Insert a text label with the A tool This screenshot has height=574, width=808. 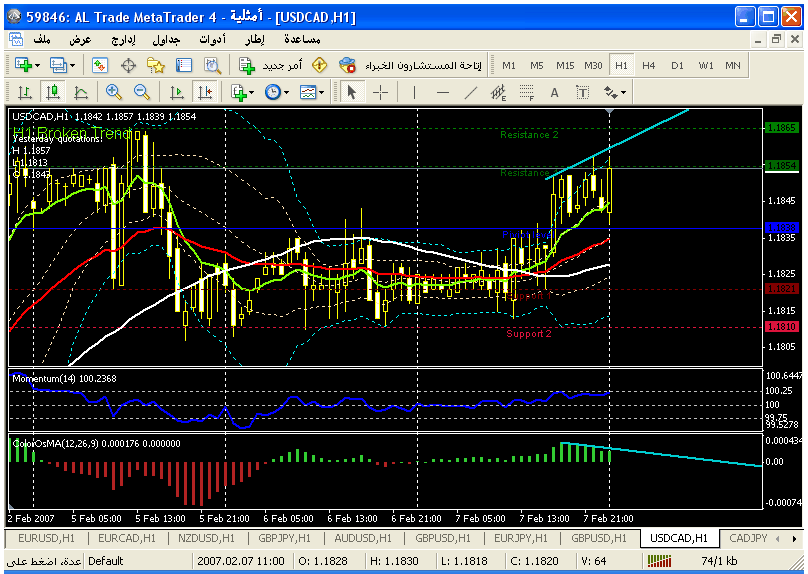(x=554, y=92)
